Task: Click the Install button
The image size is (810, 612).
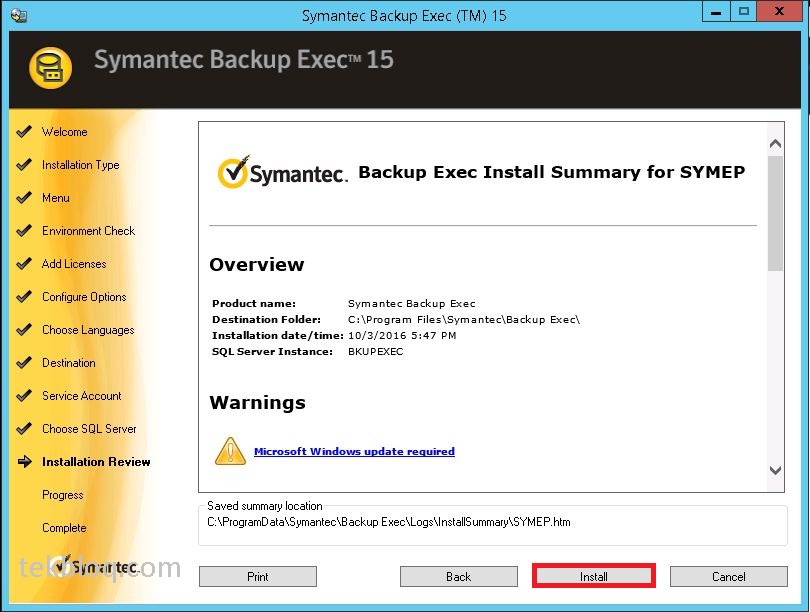Action: point(594,576)
